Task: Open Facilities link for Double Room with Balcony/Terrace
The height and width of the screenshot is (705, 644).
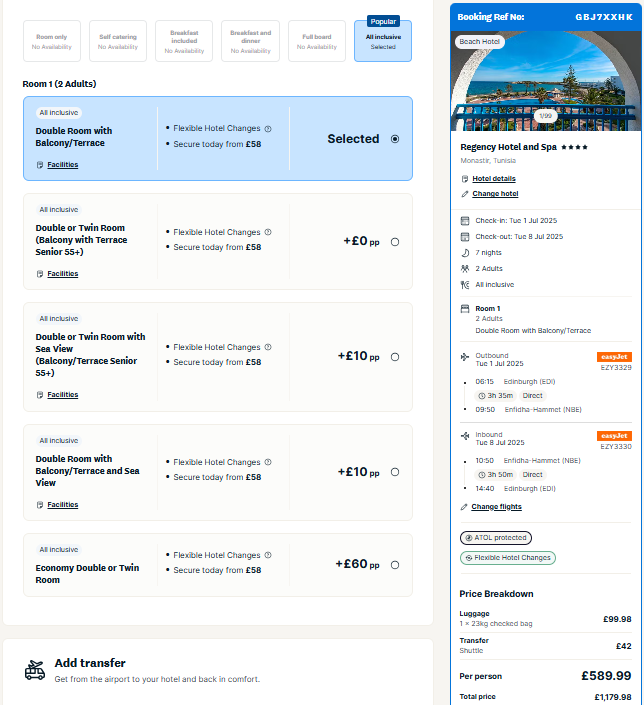Action: (63, 165)
